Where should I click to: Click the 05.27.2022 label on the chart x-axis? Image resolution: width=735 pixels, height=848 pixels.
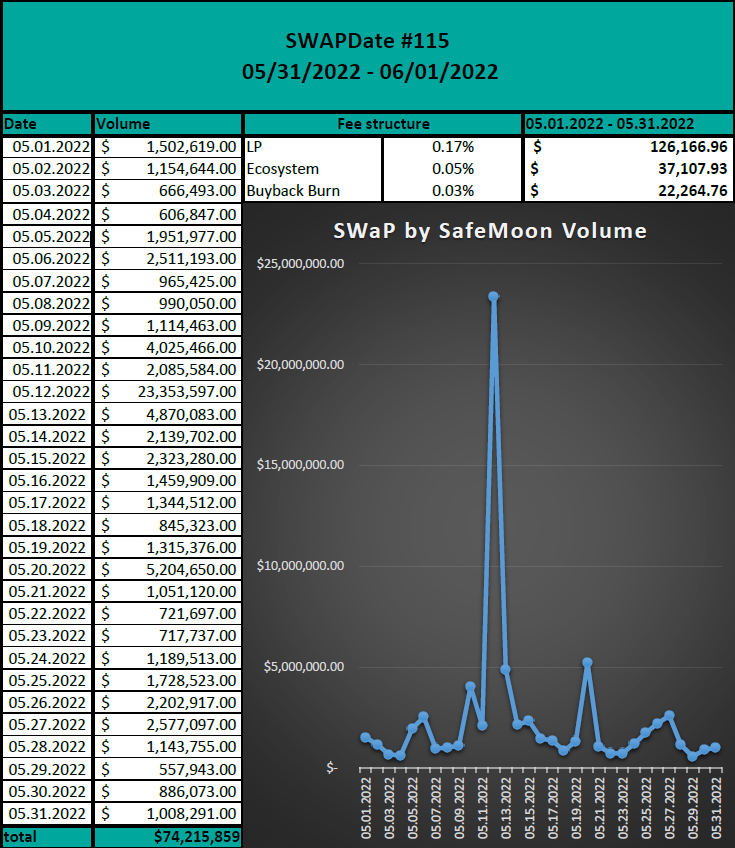pos(670,808)
